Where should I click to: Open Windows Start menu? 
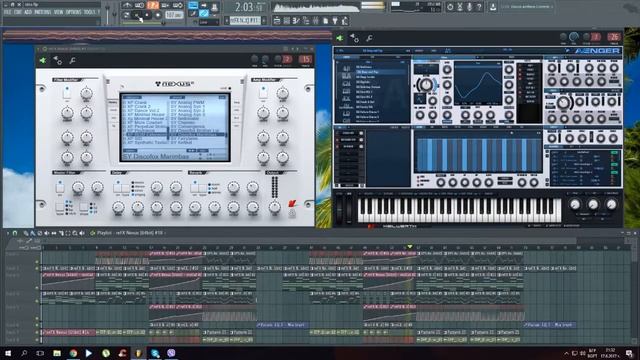pos(8,353)
